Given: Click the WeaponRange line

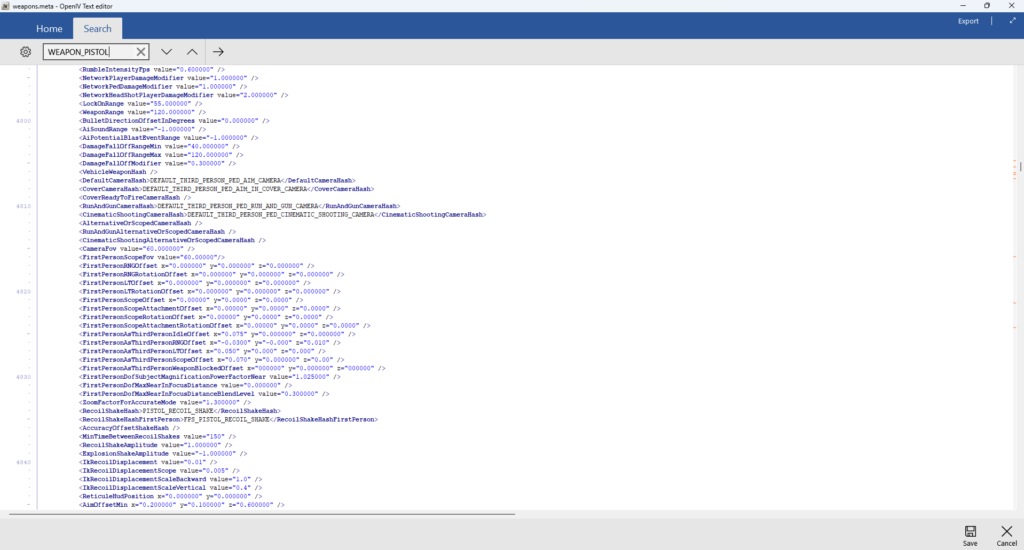Looking at the screenshot, I should tap(142, 112).
